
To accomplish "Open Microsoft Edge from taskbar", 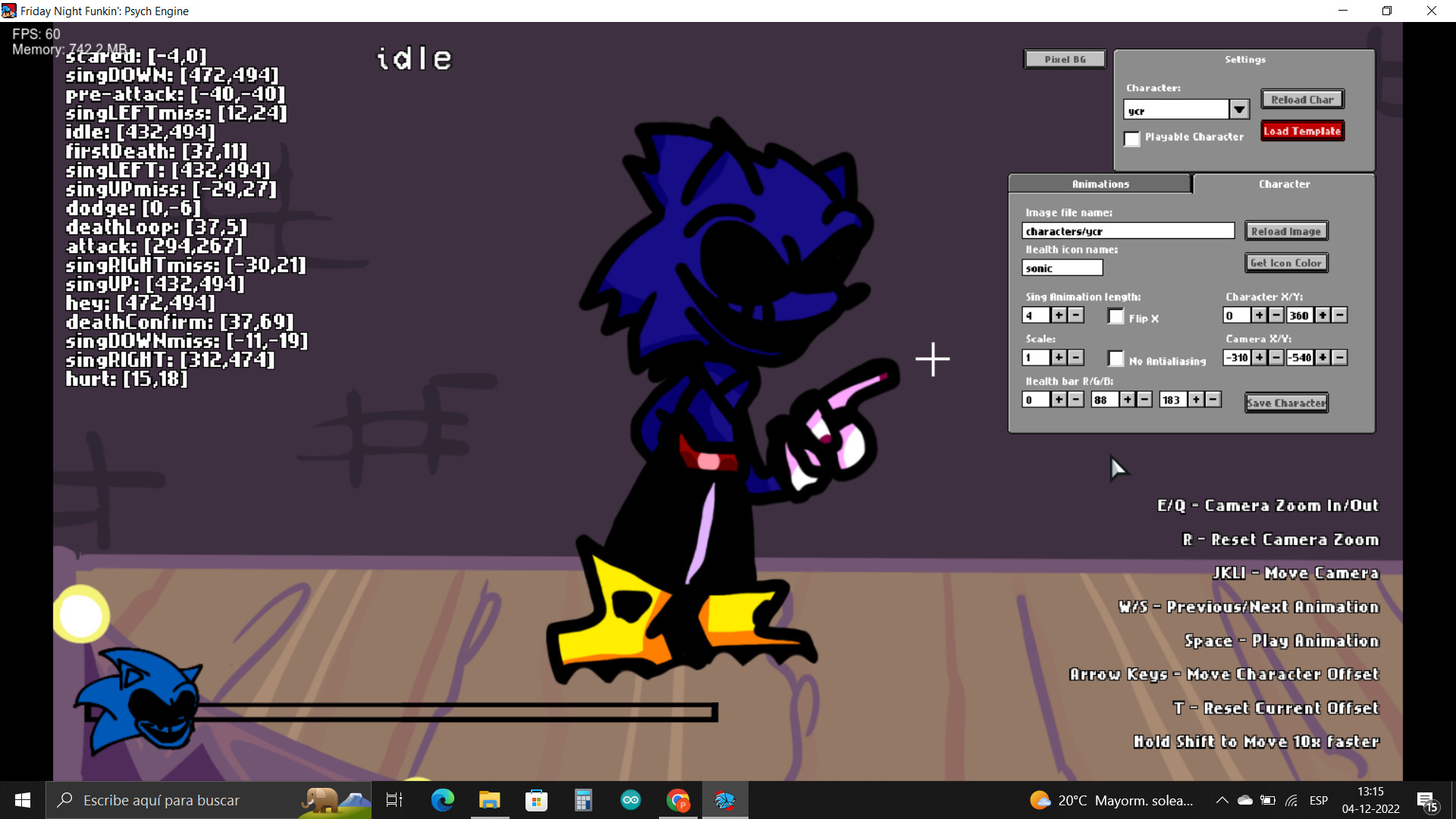I will tap(442, 800).
